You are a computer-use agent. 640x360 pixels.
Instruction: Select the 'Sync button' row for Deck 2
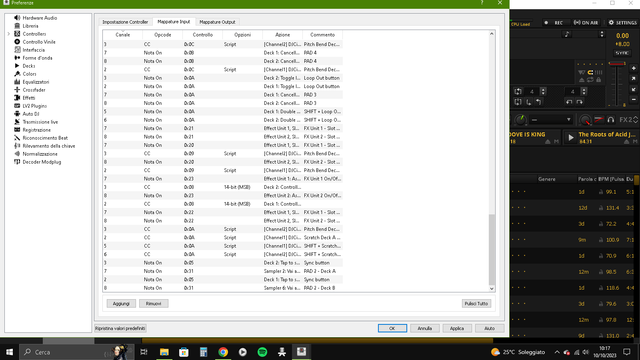(x=223, y=263)
